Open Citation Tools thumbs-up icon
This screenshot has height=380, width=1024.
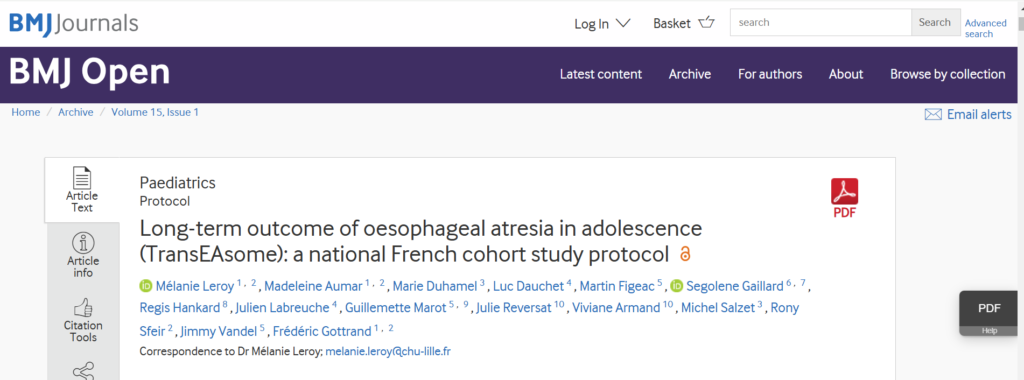[83, 307]
